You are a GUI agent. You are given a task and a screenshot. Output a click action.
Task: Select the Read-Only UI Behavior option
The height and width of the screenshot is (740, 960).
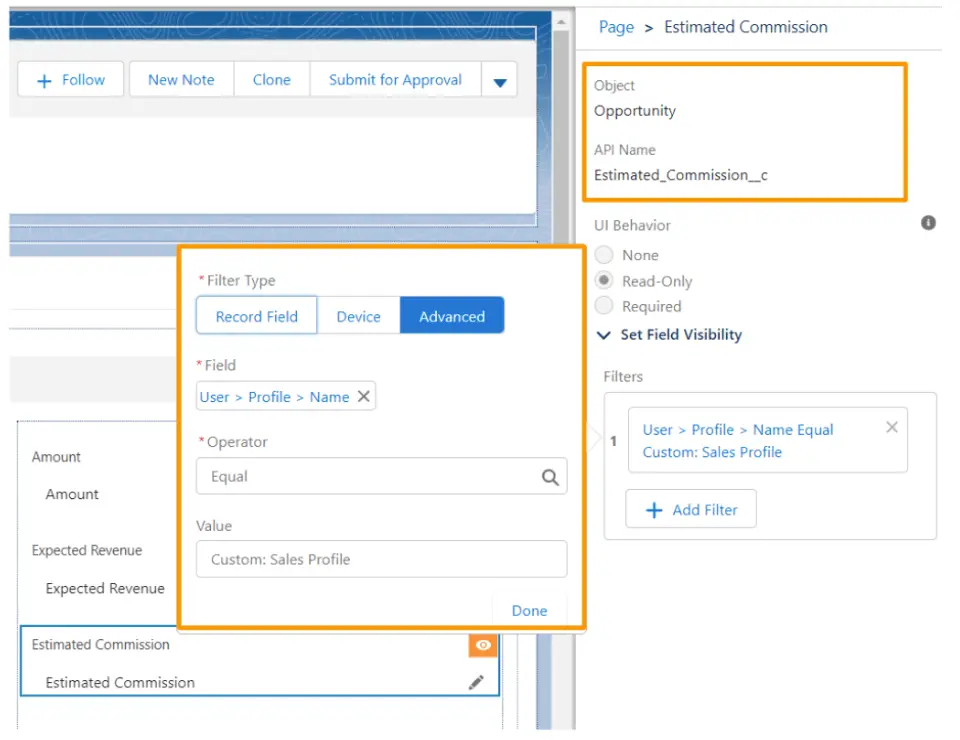coord(606,281)
